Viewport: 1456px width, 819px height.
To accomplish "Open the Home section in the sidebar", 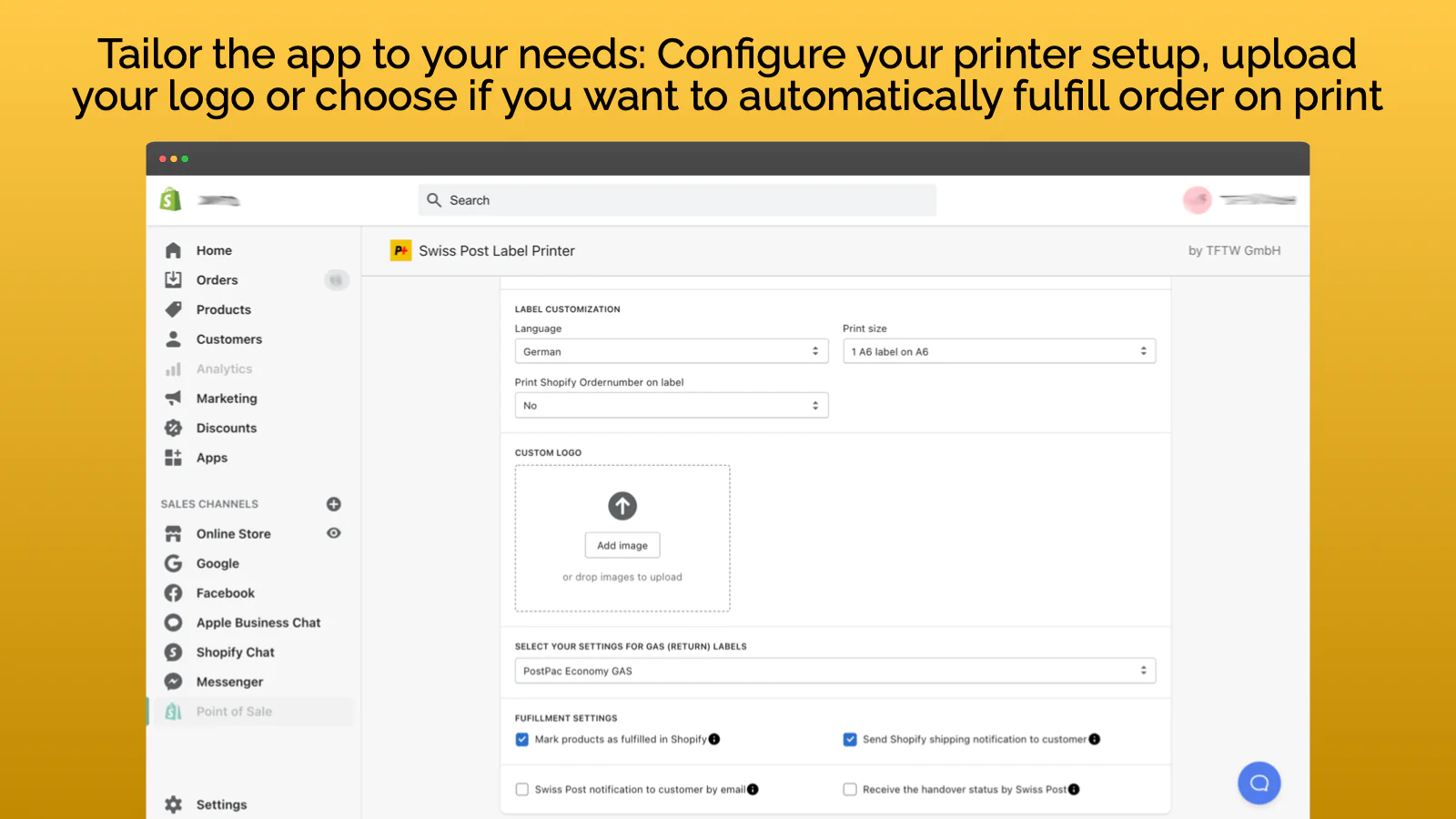I will coord(173,249).
